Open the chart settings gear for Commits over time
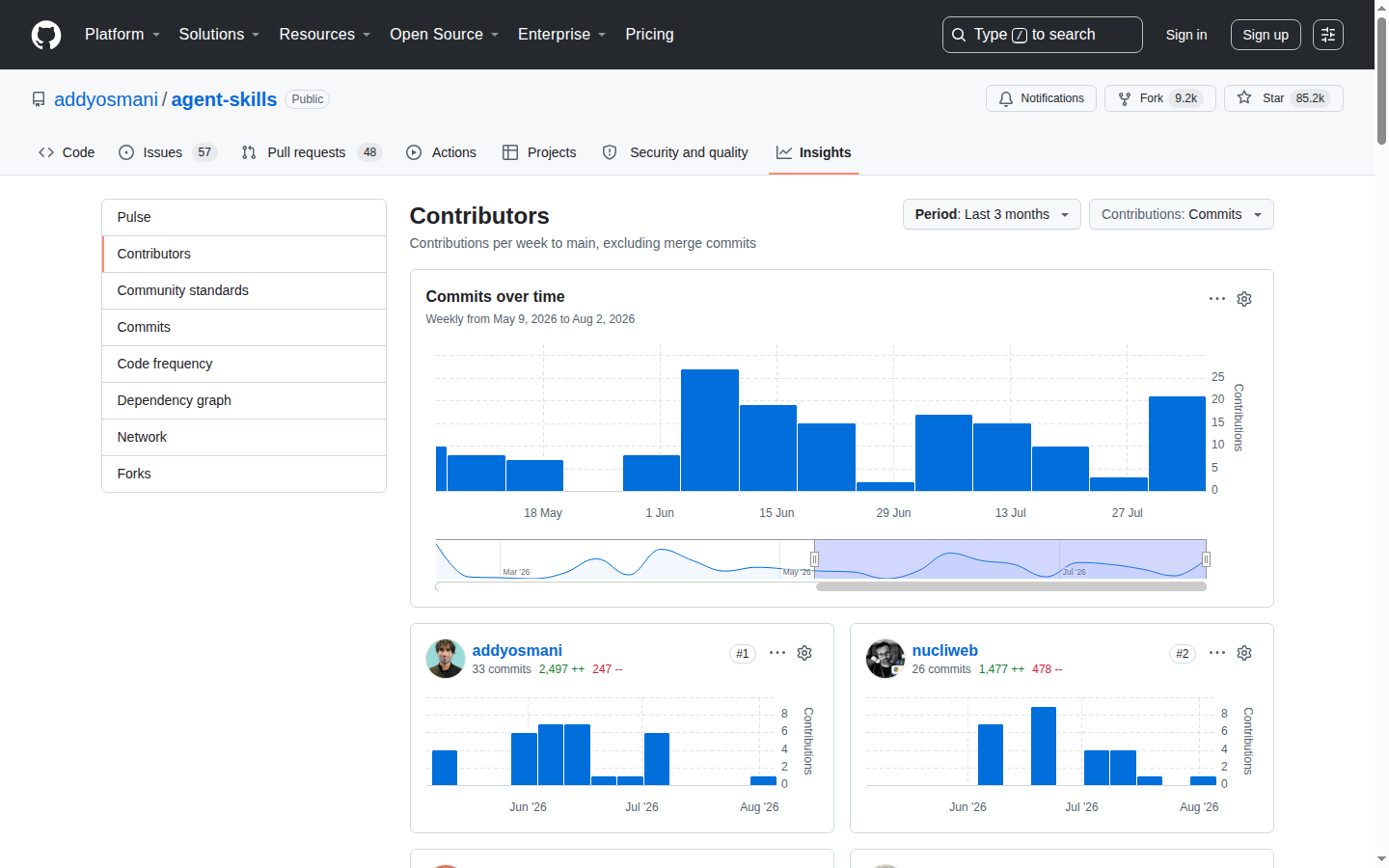 [x=1244, y=299]
